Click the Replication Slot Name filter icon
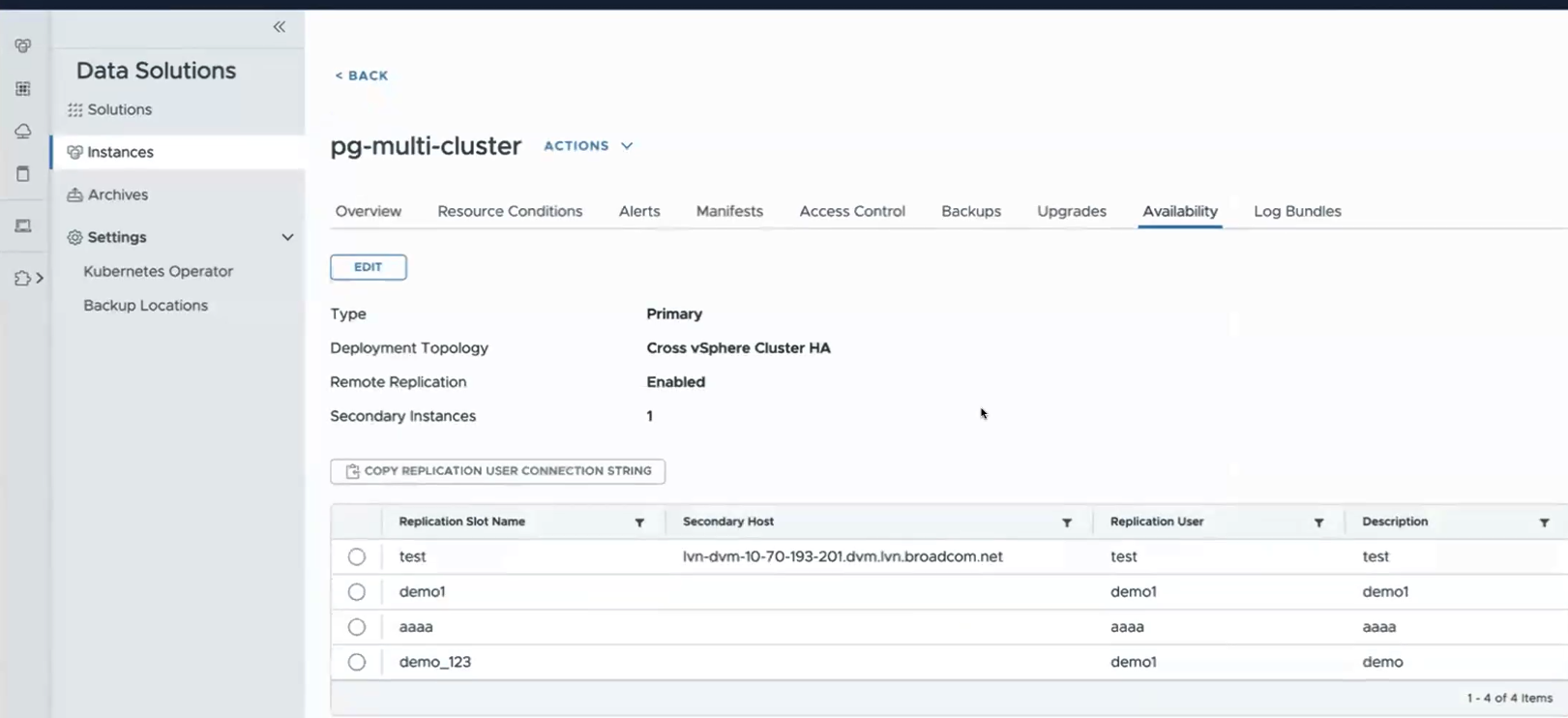Image resolution: width=1568 pixels, height=718 pixels. coord(639,523)
